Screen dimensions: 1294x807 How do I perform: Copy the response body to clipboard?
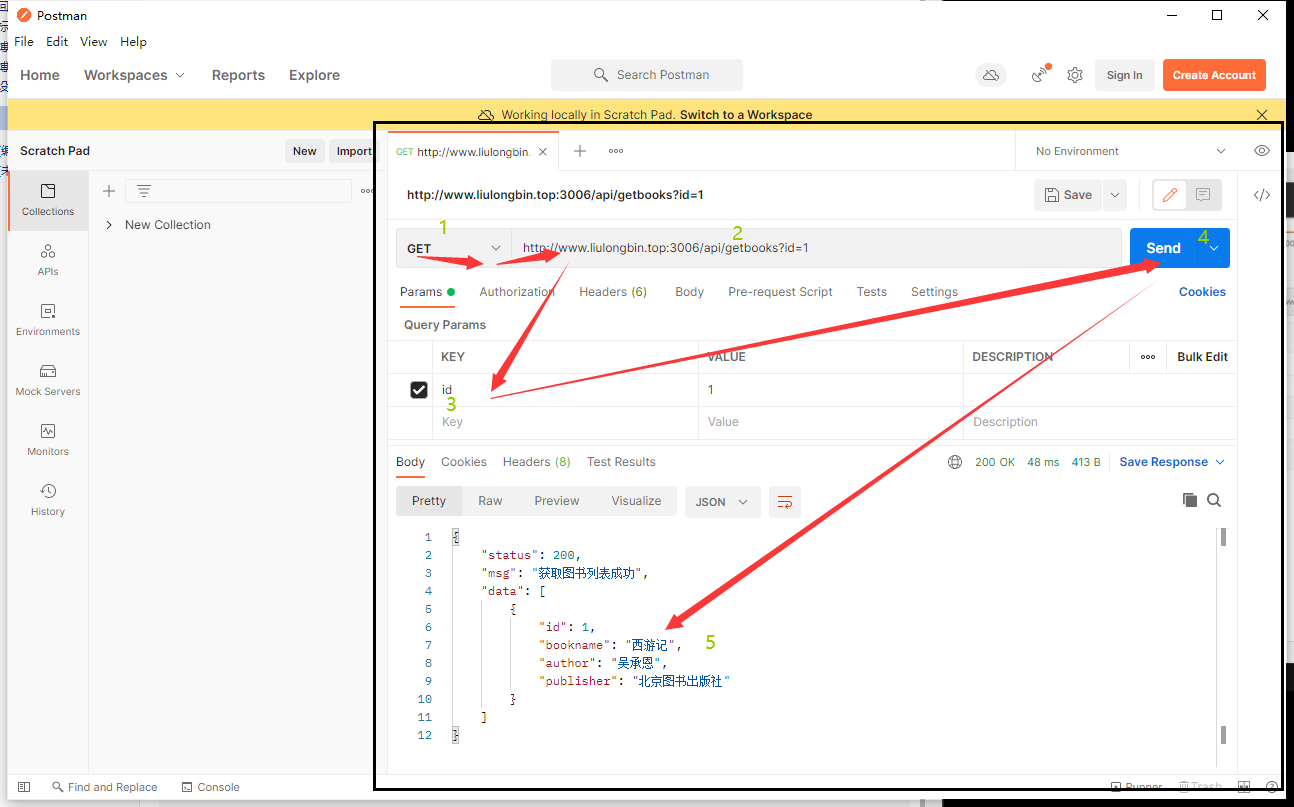[1189, 500]
